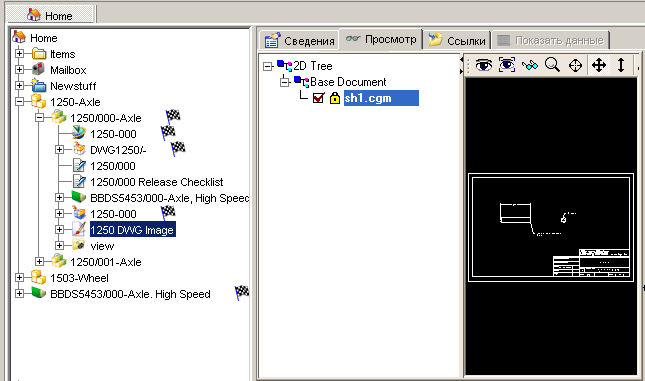Click the checkered flag beside 1250/000-Axle
Image resolution: width=645 pixels, height=381 pixels.
point(173,116)
